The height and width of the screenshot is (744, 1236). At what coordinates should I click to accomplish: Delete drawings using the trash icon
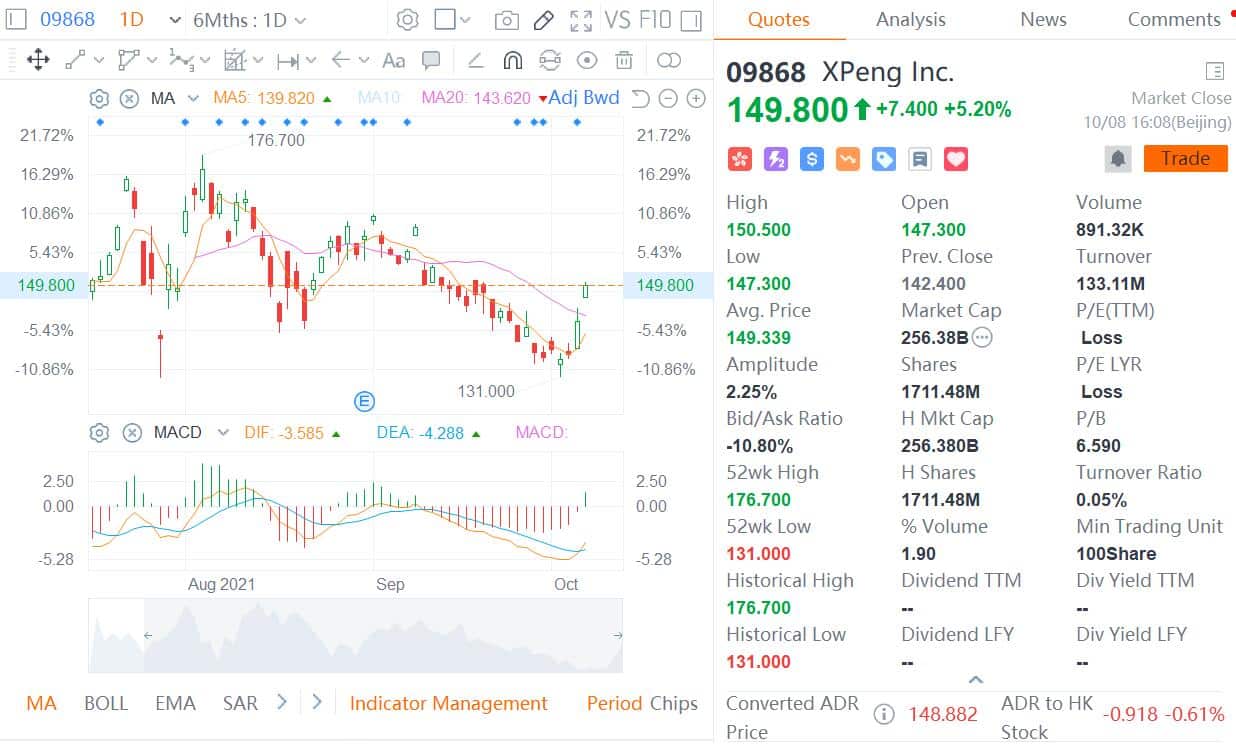pyautogui.click(x=623, y=60)
